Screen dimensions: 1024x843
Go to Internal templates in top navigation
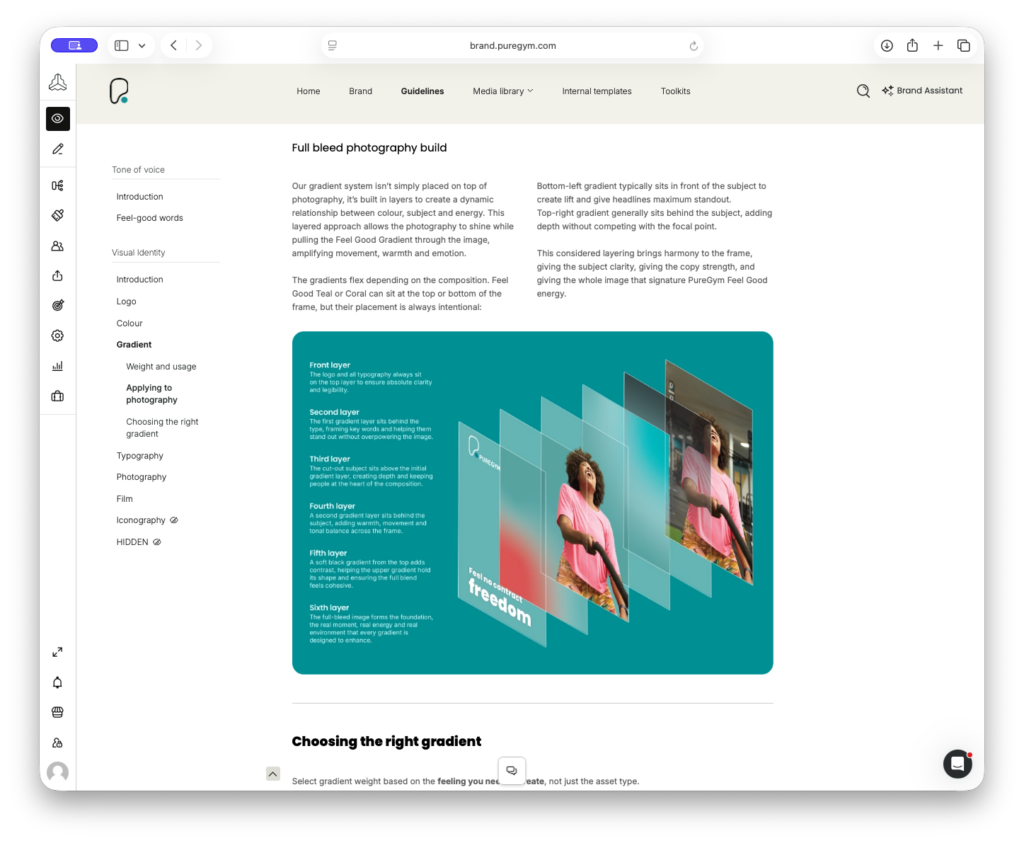point(596,91)
